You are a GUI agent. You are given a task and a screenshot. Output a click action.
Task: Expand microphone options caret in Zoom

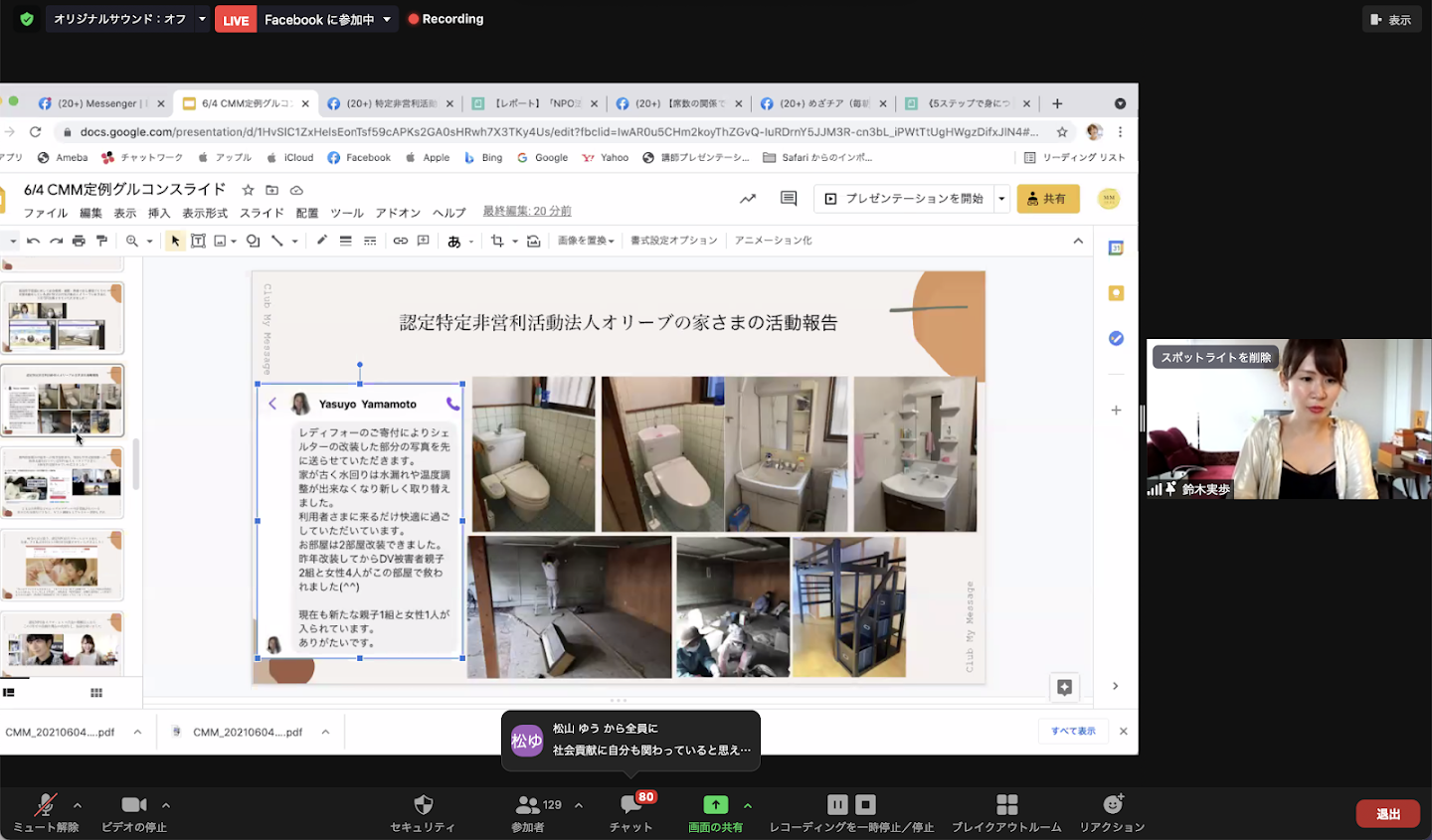coord(78,805)
